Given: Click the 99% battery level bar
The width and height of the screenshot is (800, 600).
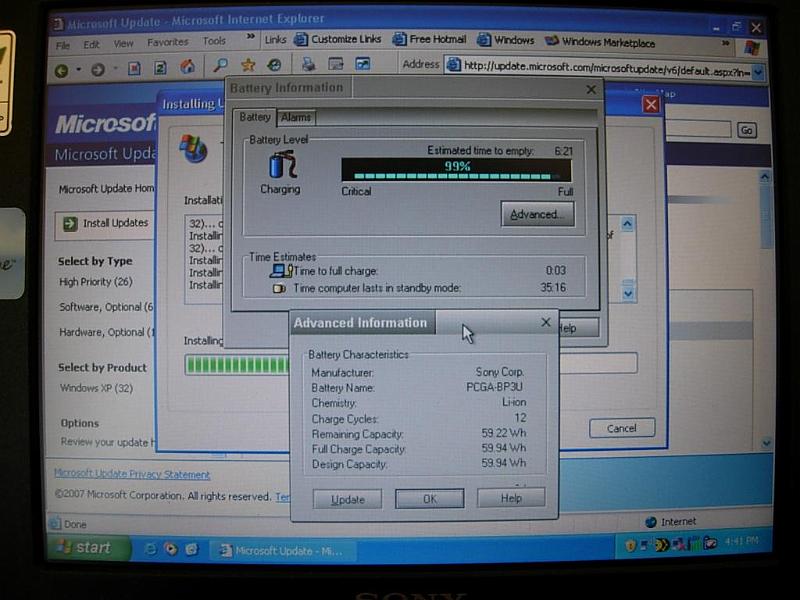Looking at the screenshot, I should click(x=457, y=170).
